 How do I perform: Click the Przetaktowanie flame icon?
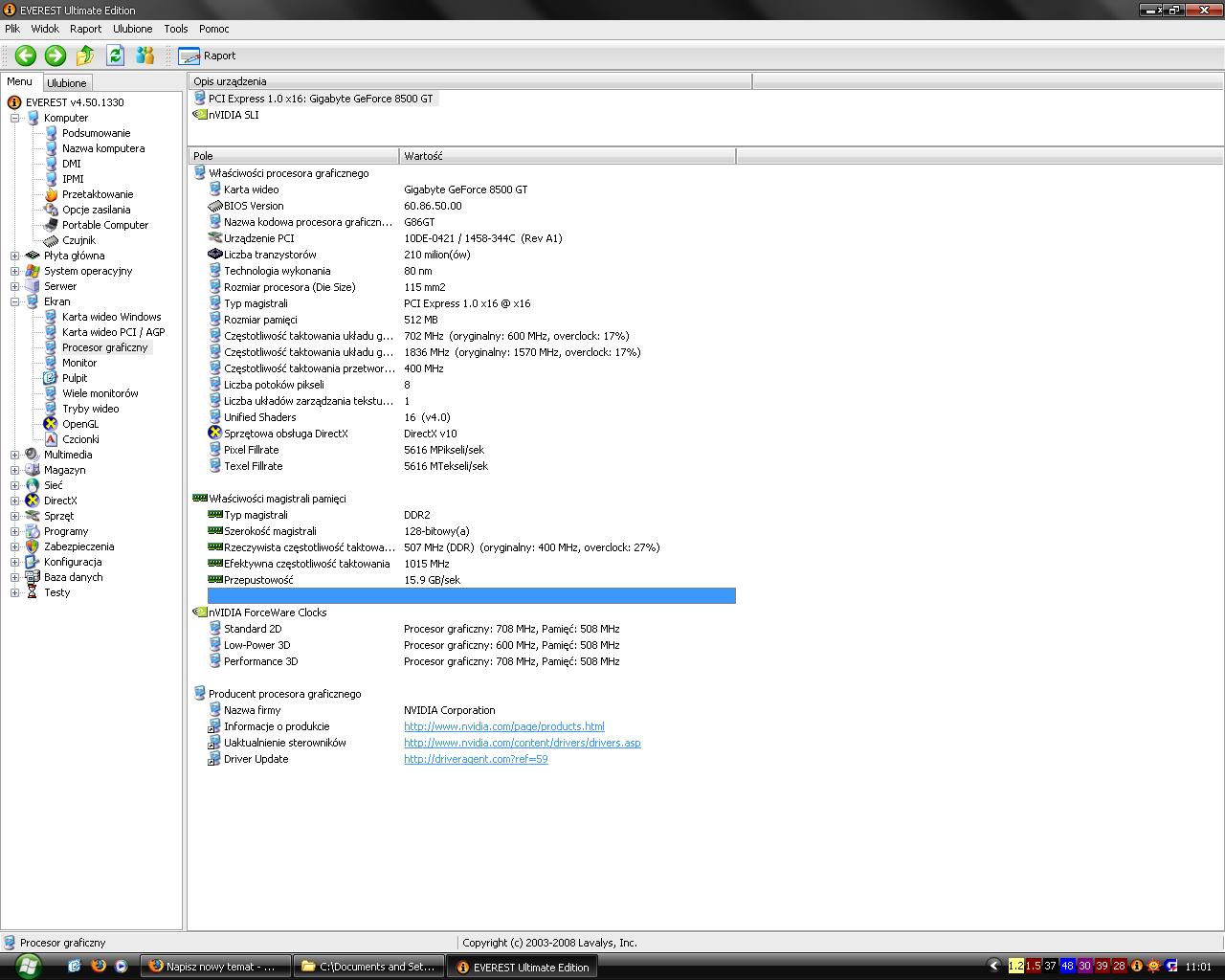click(x=52, y=194)
